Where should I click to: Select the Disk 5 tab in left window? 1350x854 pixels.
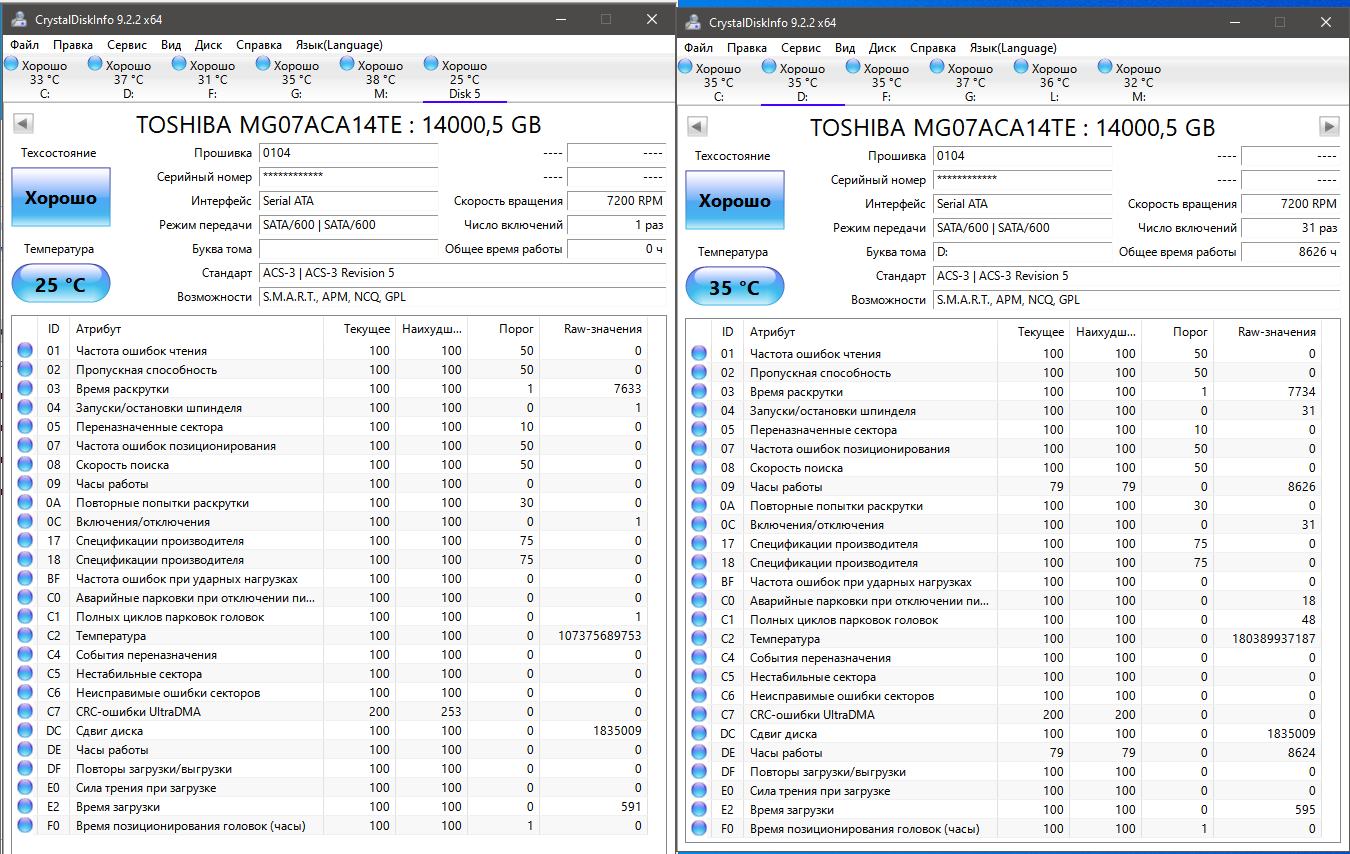coord(465,79)
